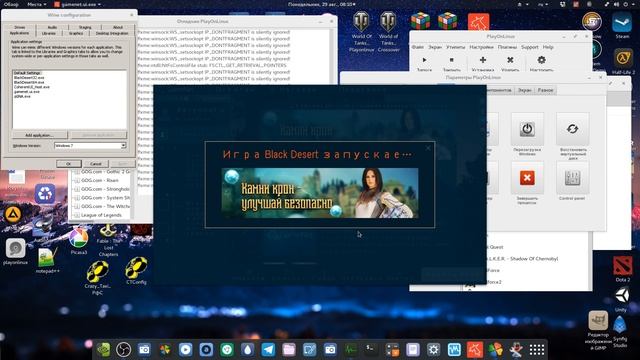This screenshot has height=360, width=640.
Task: Switch to Drives tab in Wine configuration
Action: click(x=20, y=27)
